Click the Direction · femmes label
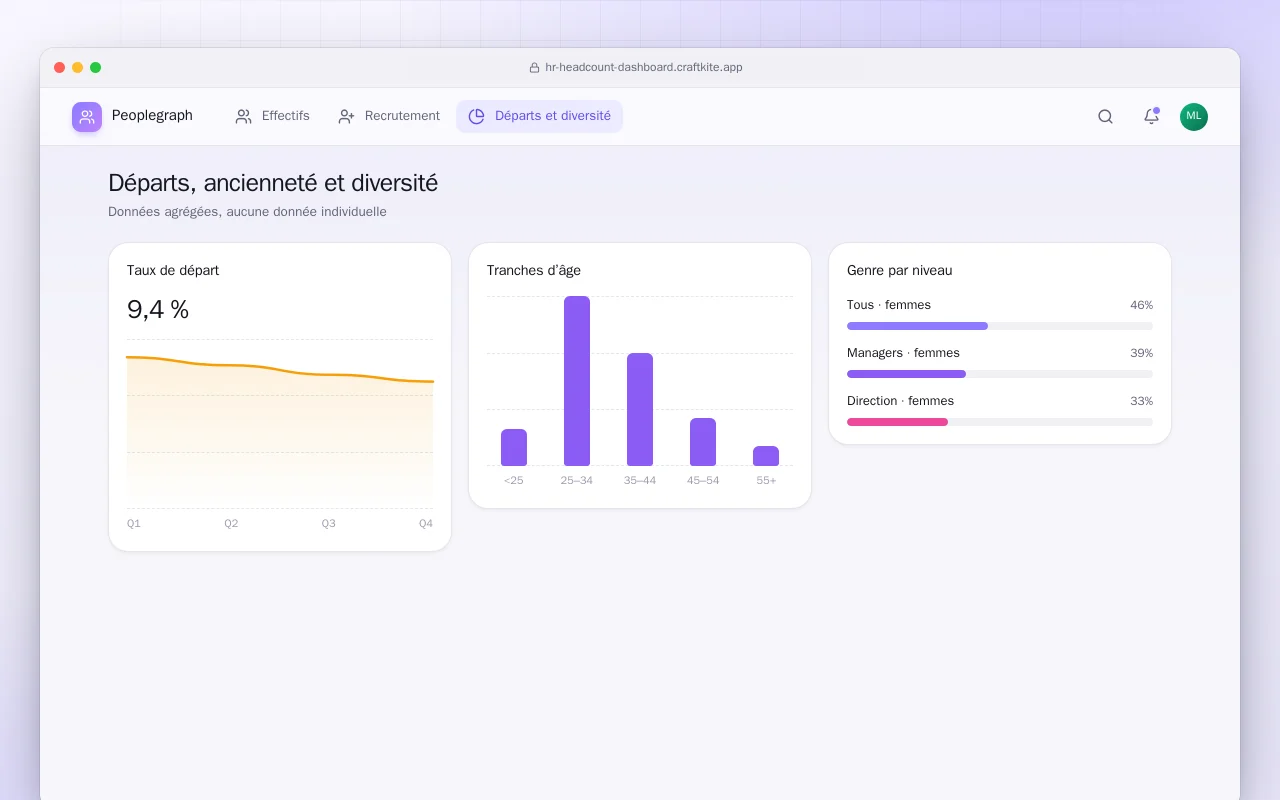The width and height of the screenshot is (1280, 800). 900,401
